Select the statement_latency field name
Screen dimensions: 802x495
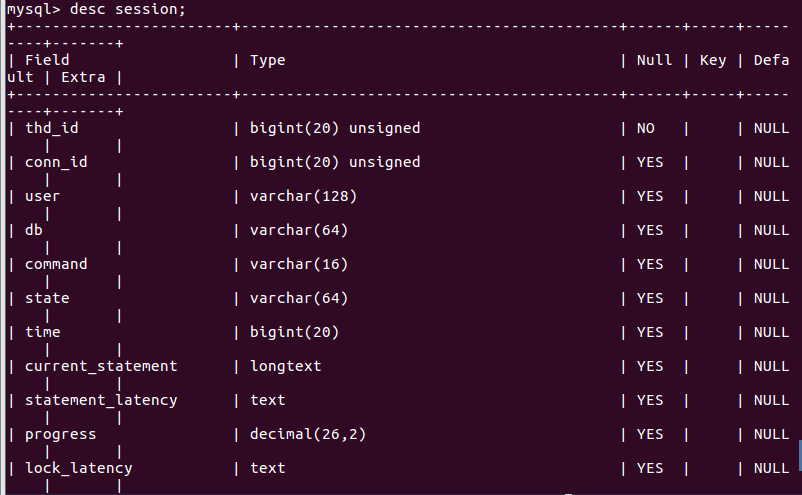coord(101,400)
